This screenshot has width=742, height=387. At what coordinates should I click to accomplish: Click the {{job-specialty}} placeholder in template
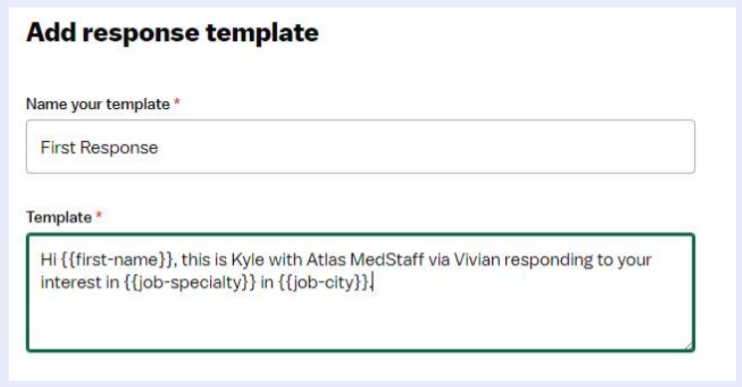(190, 282)
